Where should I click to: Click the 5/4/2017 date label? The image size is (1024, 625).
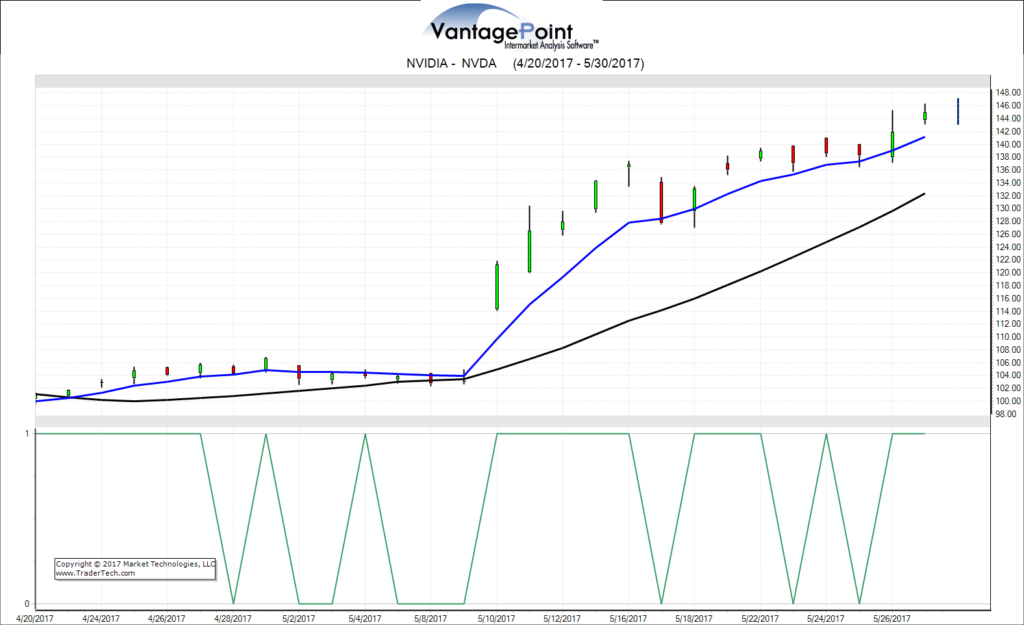click(x=365, y=618)
